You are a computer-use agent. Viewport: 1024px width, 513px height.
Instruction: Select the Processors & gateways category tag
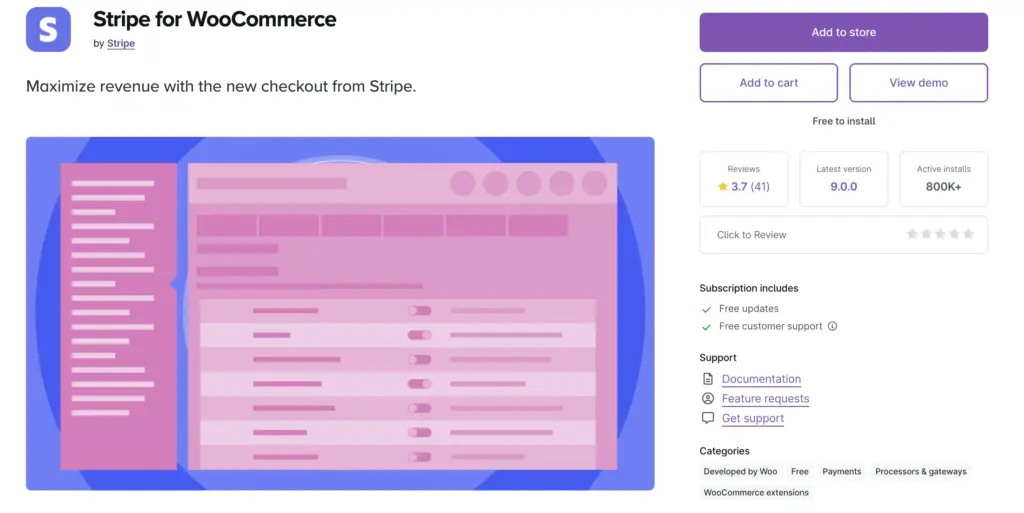pyautogui.click(x=920, y=471)
